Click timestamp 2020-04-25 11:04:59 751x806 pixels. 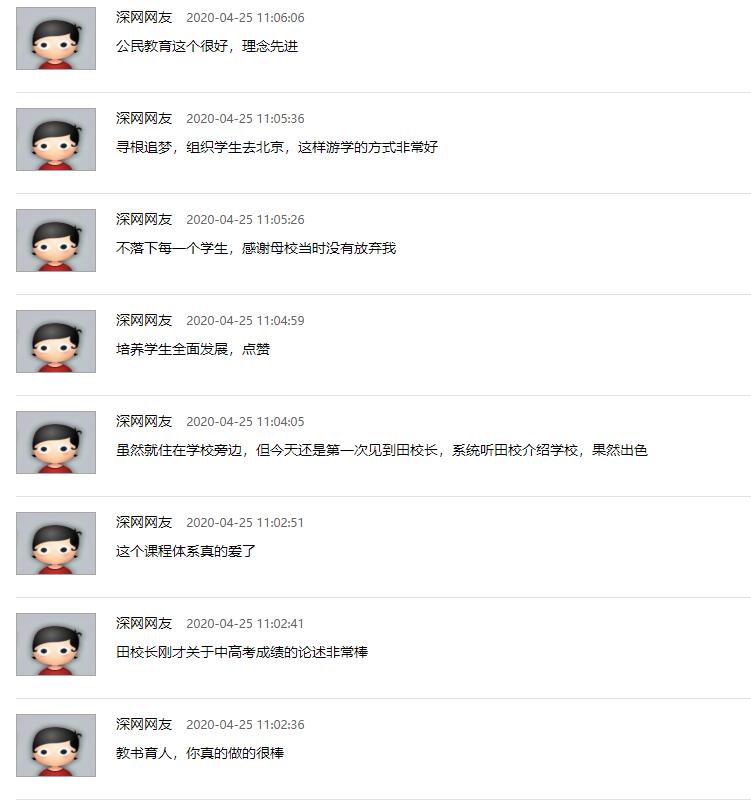(245, 321)
